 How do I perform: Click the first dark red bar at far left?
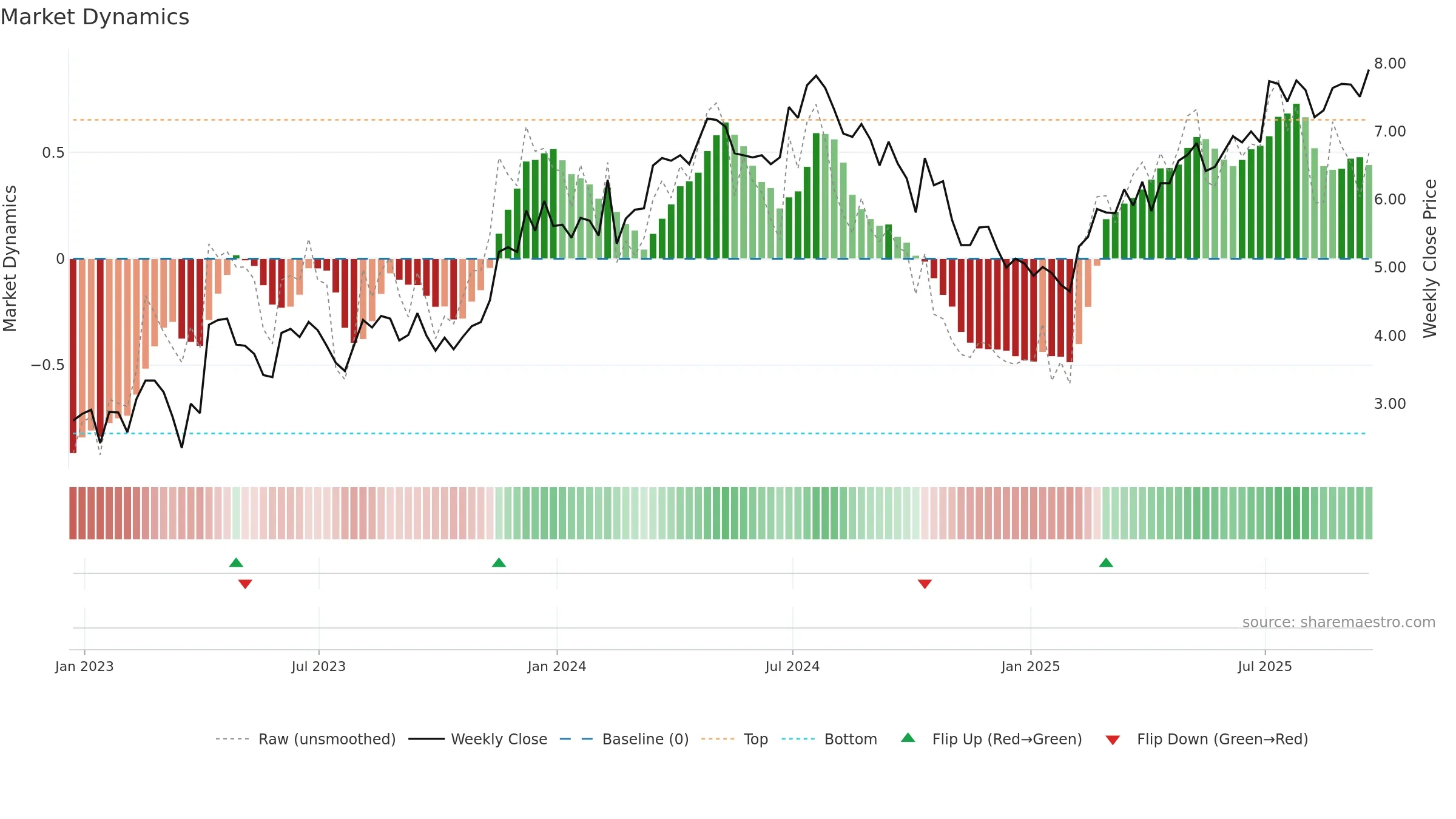pos(73,356)
